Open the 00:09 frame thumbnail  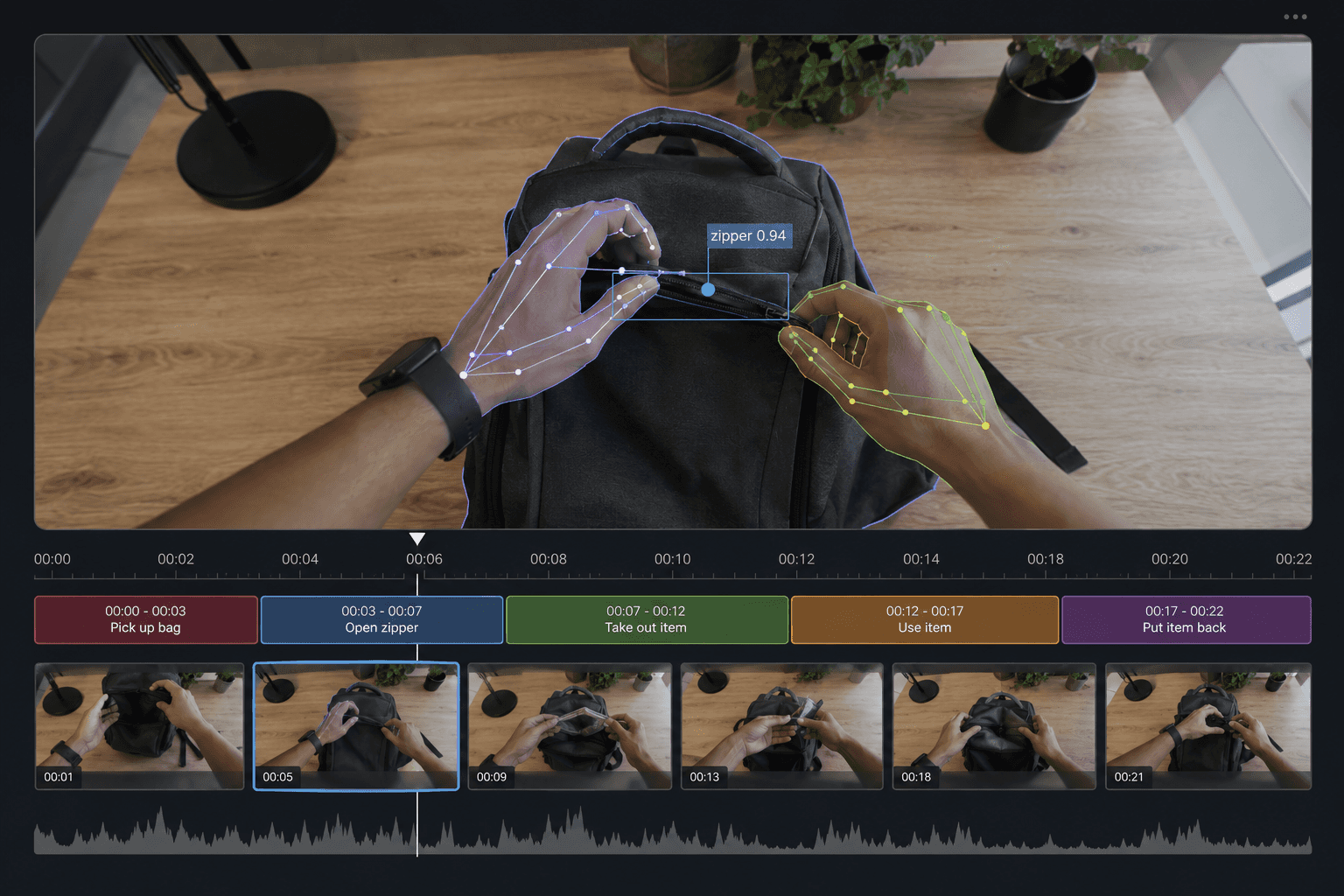[x=570, y=726]
